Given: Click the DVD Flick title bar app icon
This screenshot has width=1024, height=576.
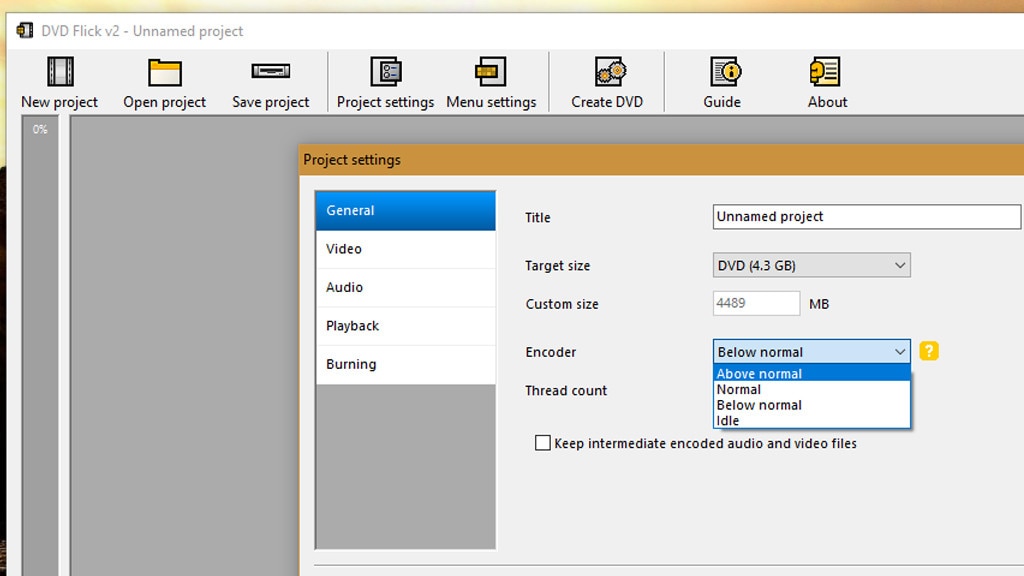Looking at the screenshot, I should [25, 31].
